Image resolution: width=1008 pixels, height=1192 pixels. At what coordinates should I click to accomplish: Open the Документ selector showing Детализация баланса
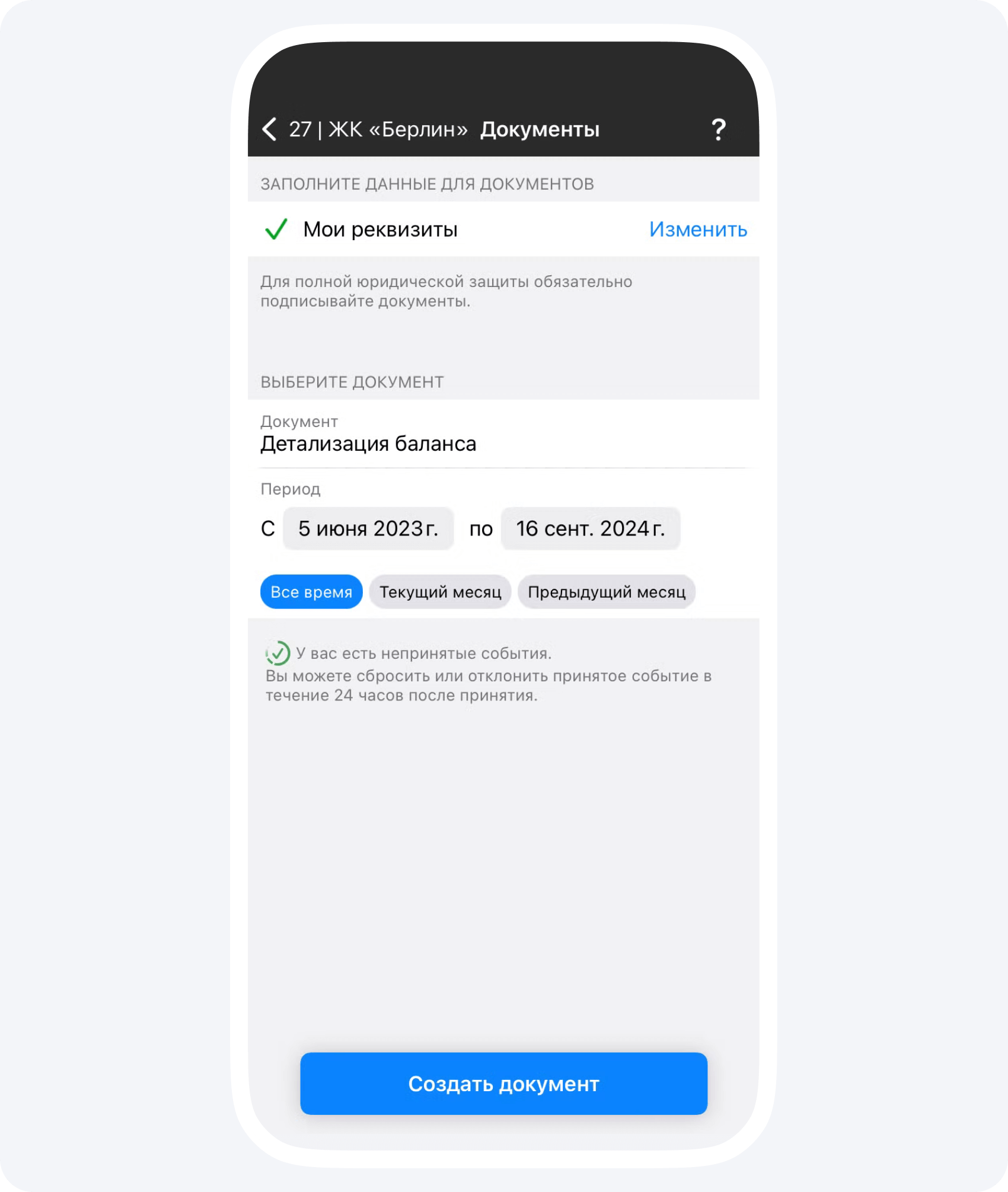503,434
